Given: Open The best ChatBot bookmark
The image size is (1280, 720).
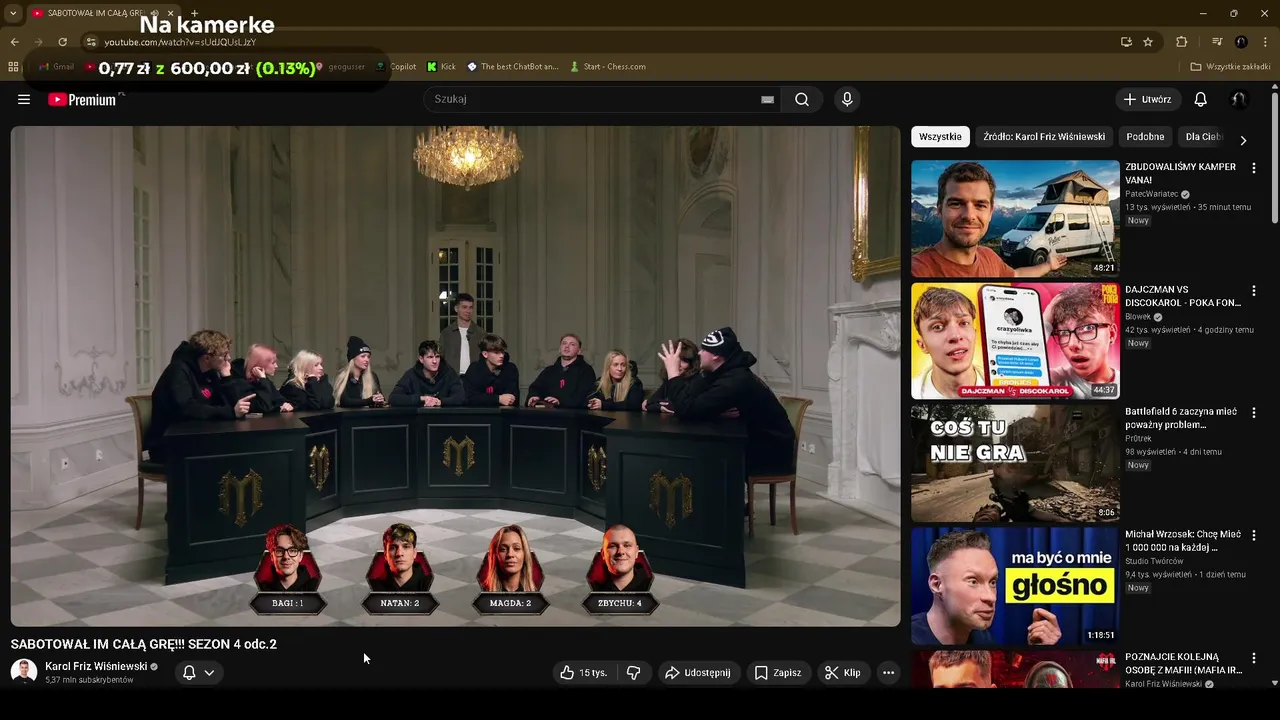Looking at the screenshot, I should (513, 67).
